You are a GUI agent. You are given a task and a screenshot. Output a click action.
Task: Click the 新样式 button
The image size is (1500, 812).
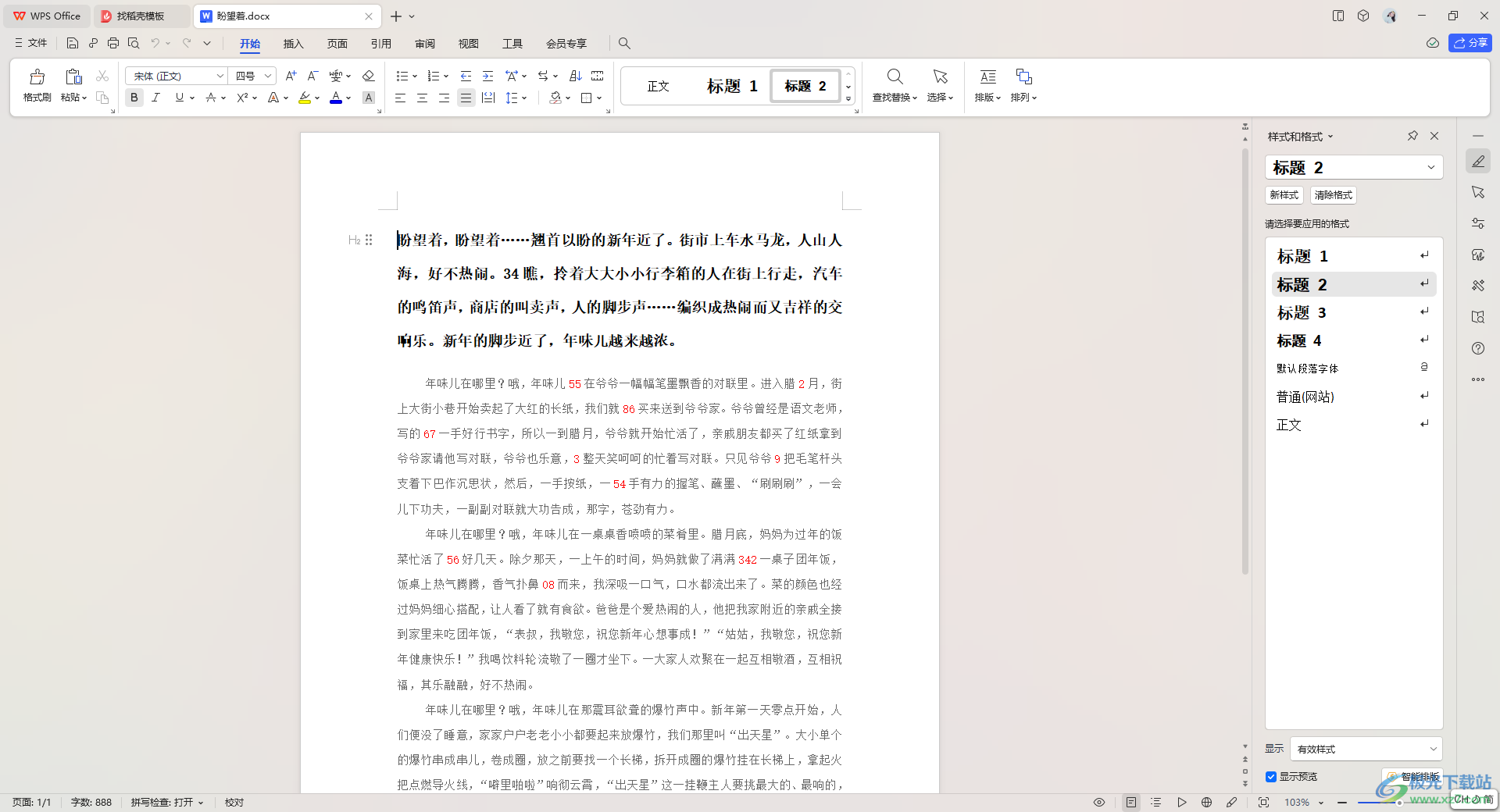point(1284,195)
